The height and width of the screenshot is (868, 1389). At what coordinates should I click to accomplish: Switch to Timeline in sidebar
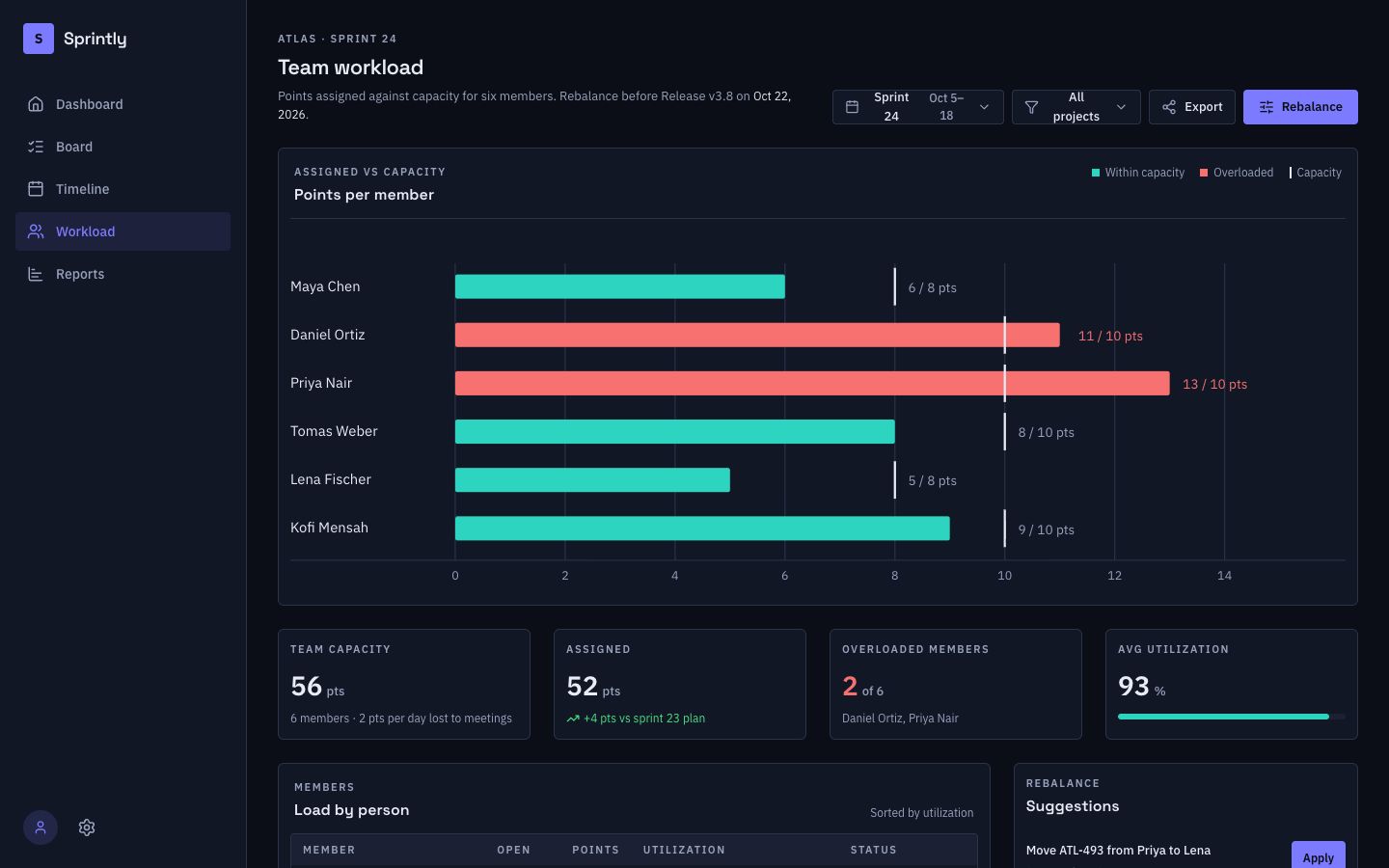click(123, 189)
